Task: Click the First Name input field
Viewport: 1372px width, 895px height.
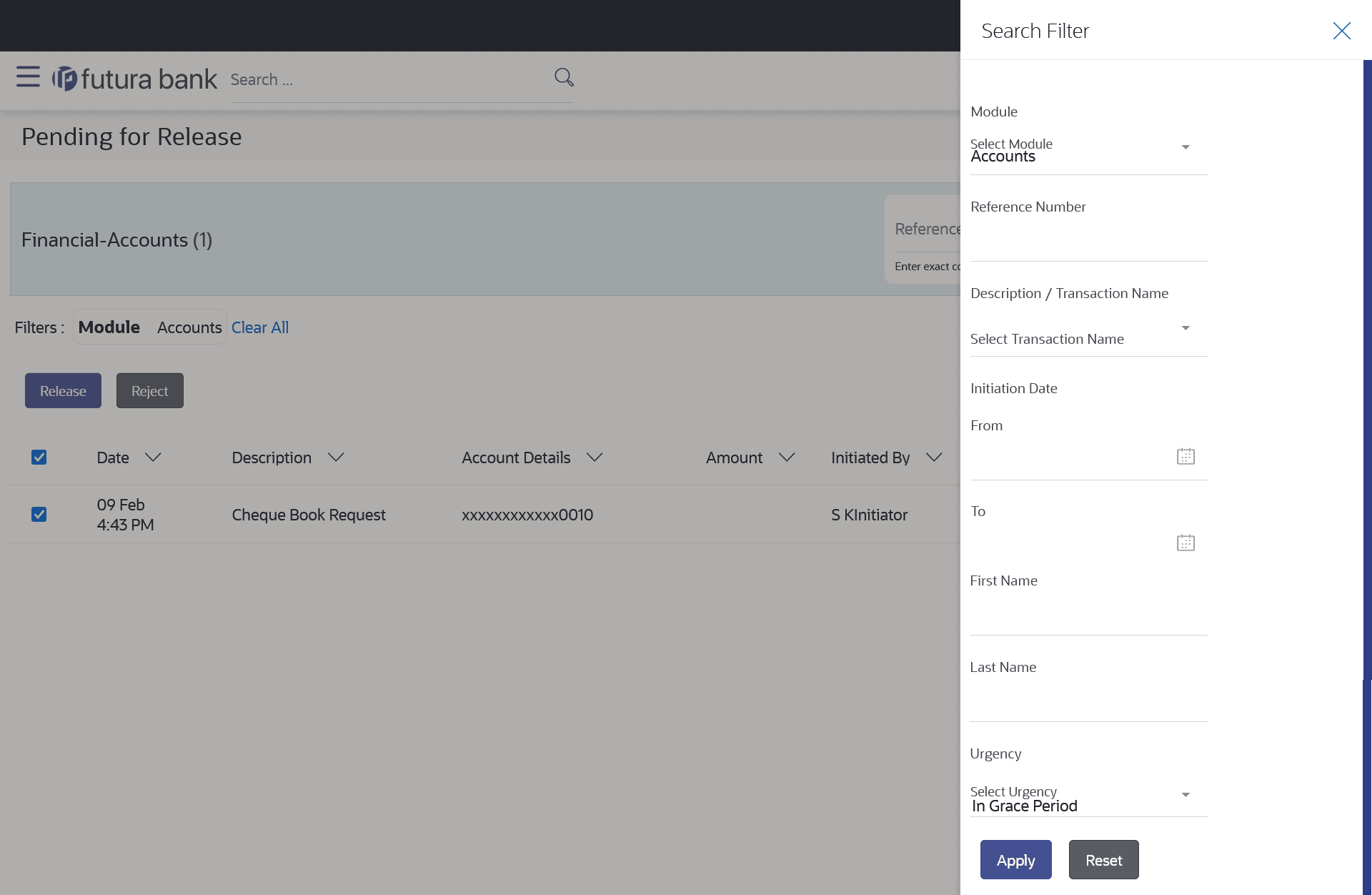Action: (1088, 617)
